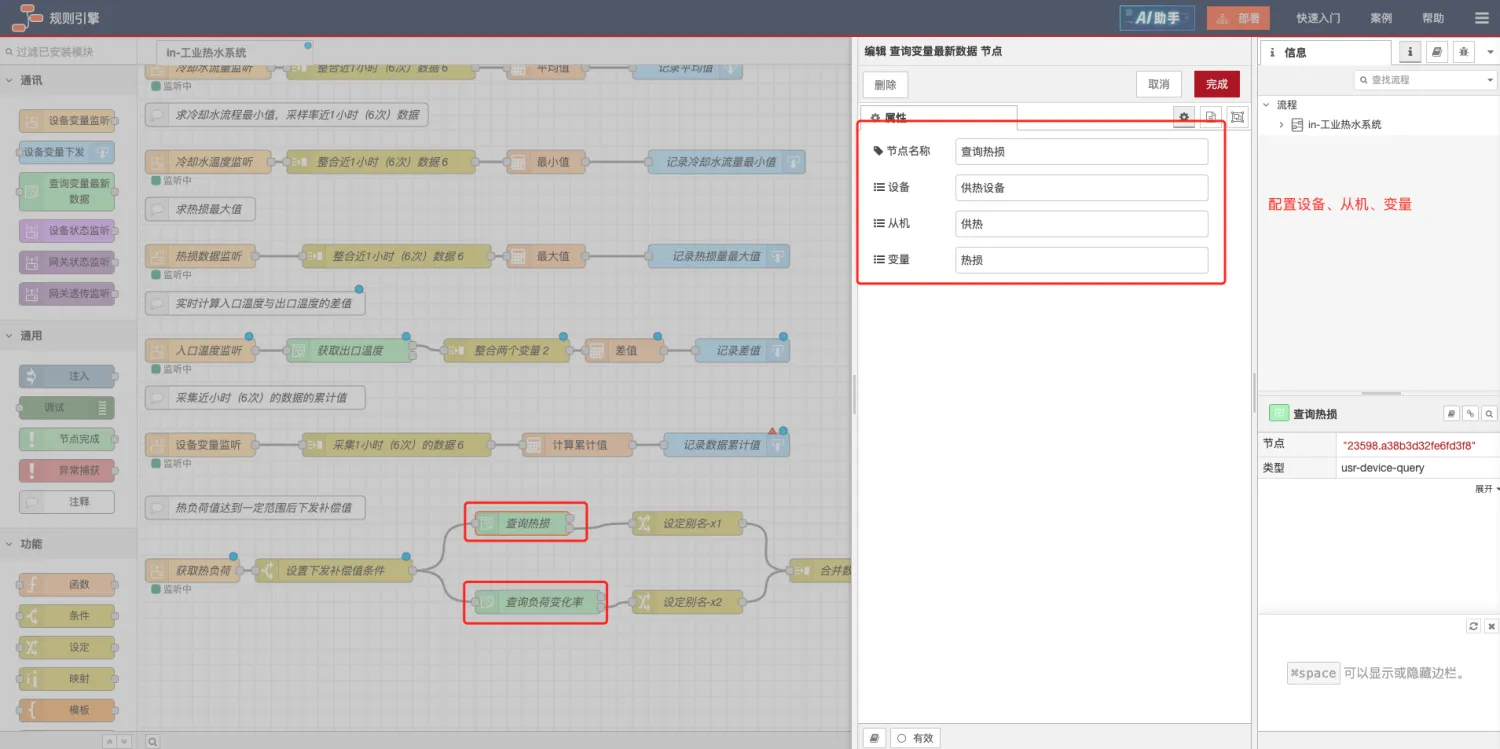Select the 信息 sidebar tab
The image size is (1500, 749).
[x=1325, y=52]
